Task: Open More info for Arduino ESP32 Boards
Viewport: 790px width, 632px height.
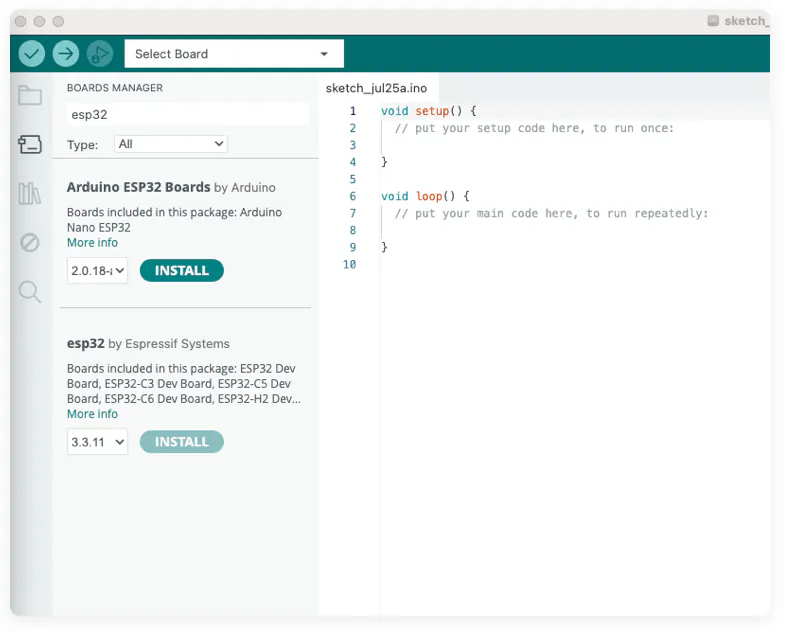Action: (92, 242)
